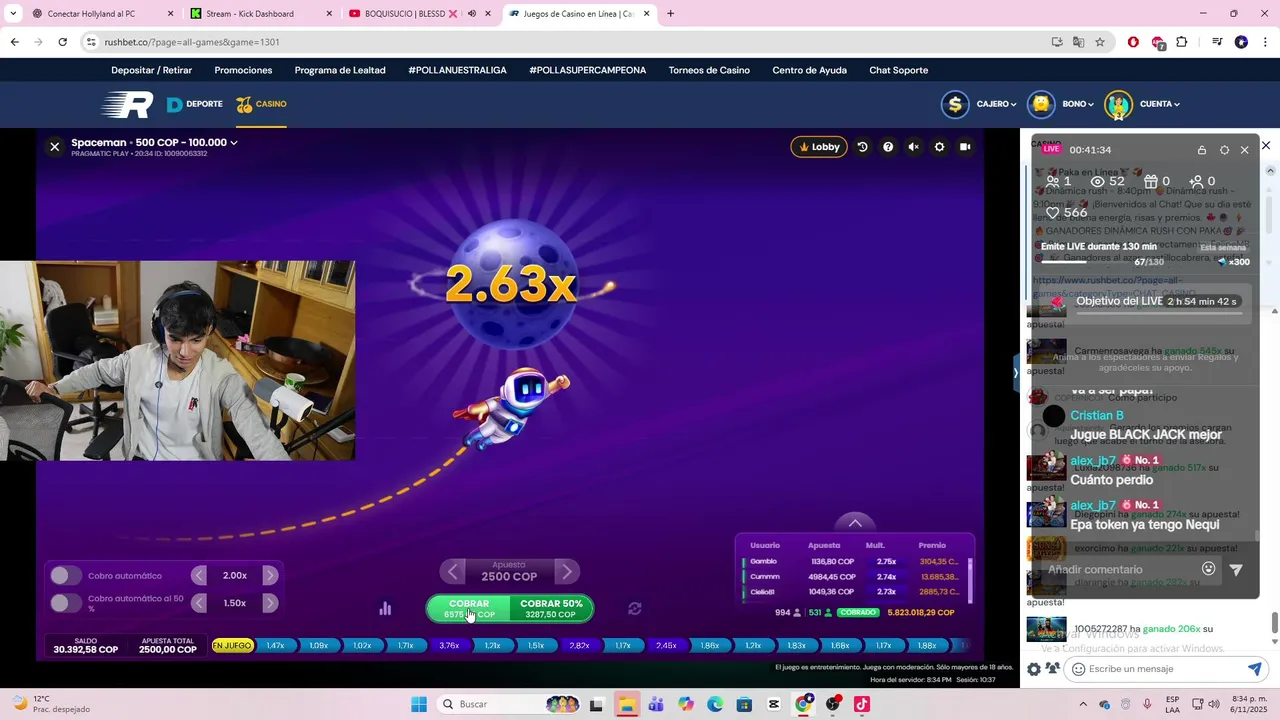Image resolution: width=1280 pixels, height=720 pixels.
Task: Open Torneos de Casino menu item
Action: tap(709, 70)
